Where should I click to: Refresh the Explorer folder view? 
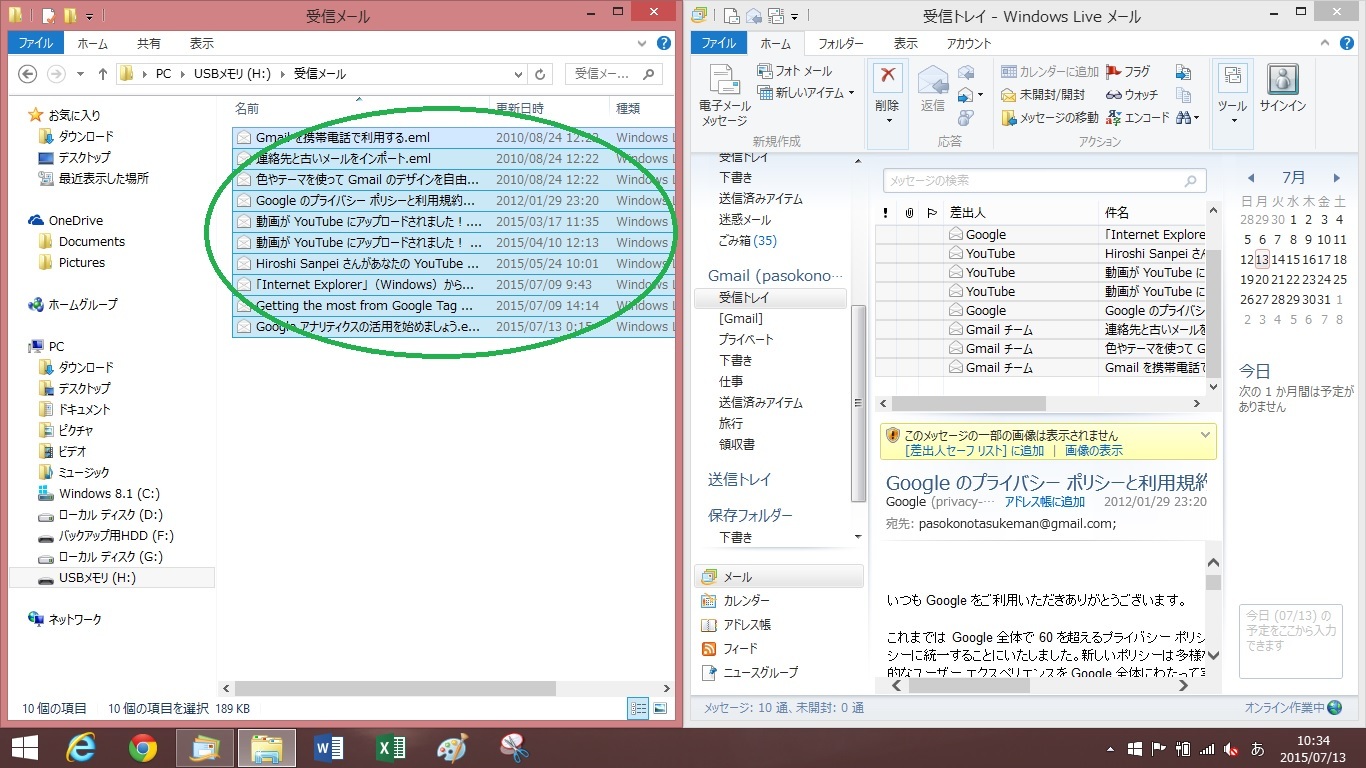click(x=540, y=74)
